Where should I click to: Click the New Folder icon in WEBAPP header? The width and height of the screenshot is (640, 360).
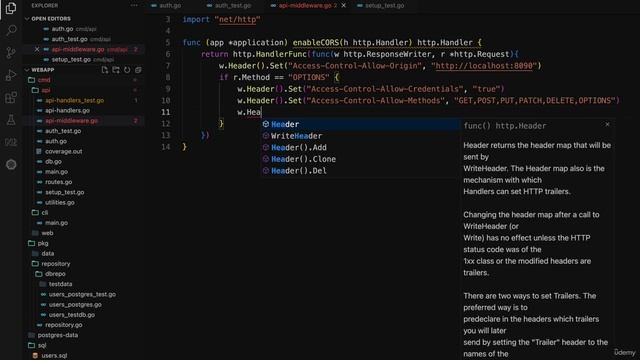tap(116, 70)
